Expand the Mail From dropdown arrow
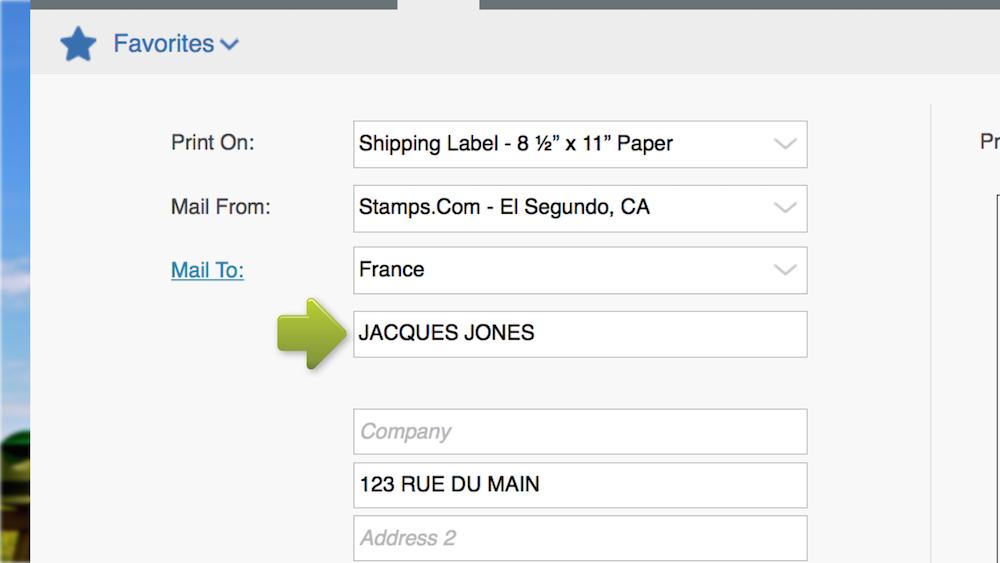Screen dimensions: 1000x563 (x=785, y=208)
